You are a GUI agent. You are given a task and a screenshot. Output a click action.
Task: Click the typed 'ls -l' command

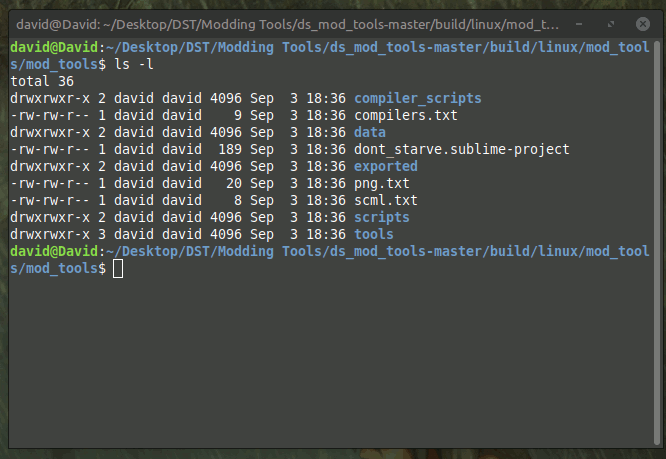[135, 64]
